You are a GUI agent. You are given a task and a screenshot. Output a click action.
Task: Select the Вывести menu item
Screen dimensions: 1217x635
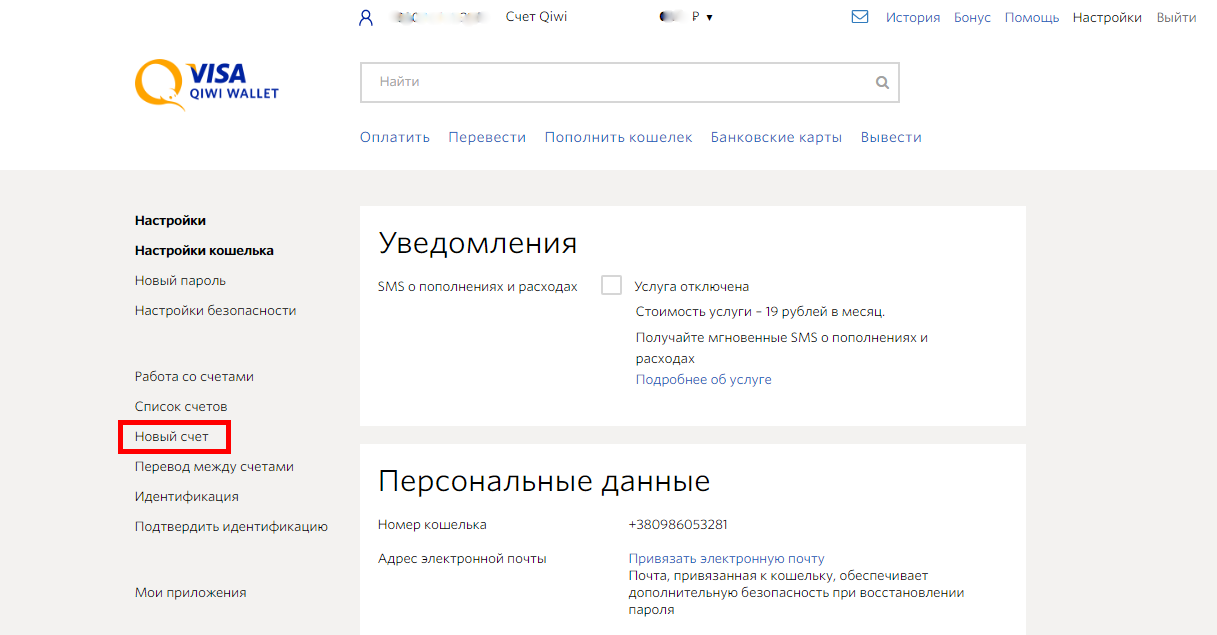click(891, 137)
